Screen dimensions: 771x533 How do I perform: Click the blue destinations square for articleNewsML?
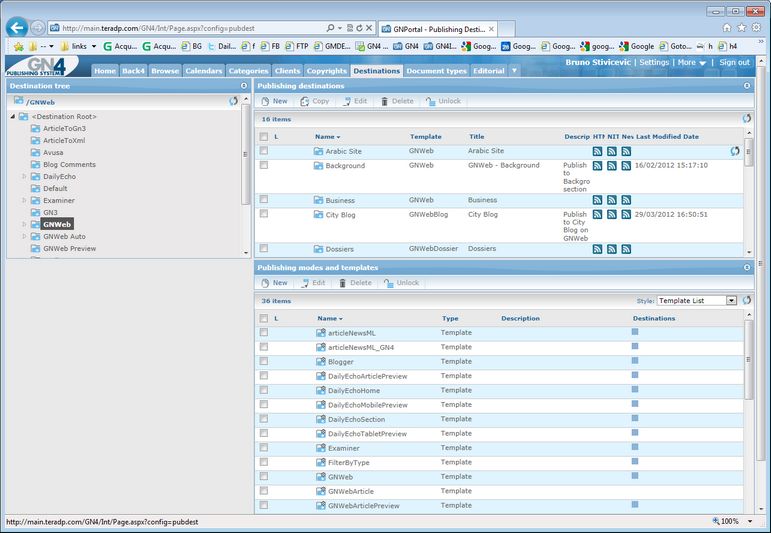(635, 332)
